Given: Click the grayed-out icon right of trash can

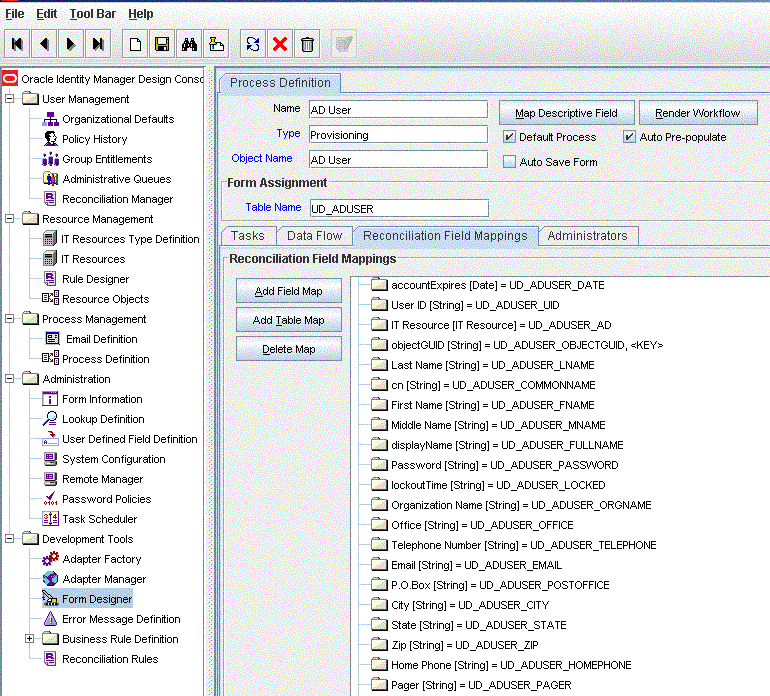Looking at the screenshot, I should [x=344, y=45].
